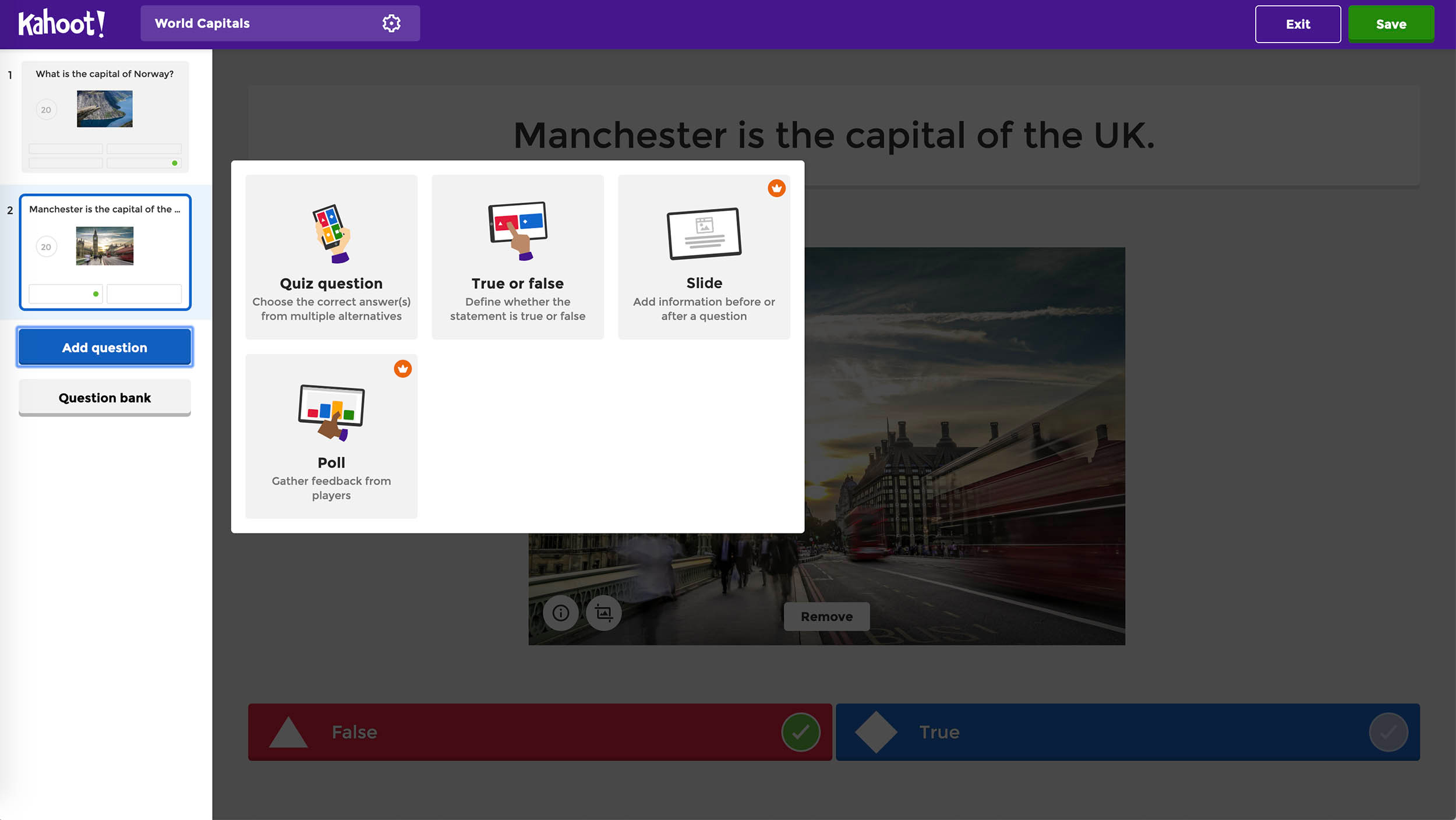Click the image crop/edit icon
The width and height of the screenshot is (1456, 820).
coord(604,613)
